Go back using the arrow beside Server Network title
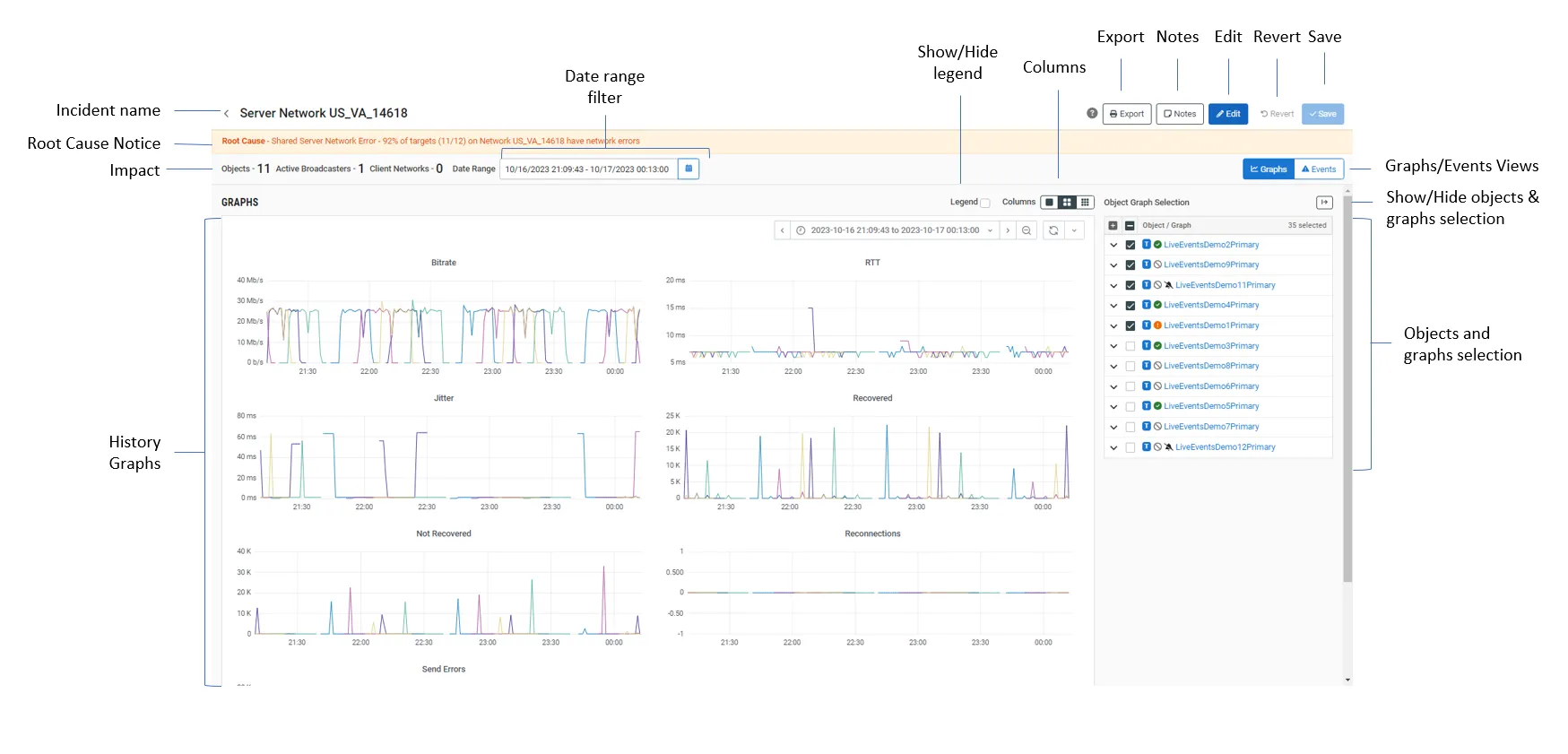The height and width of the screenshot is (754, 1568). click(226, 114)
